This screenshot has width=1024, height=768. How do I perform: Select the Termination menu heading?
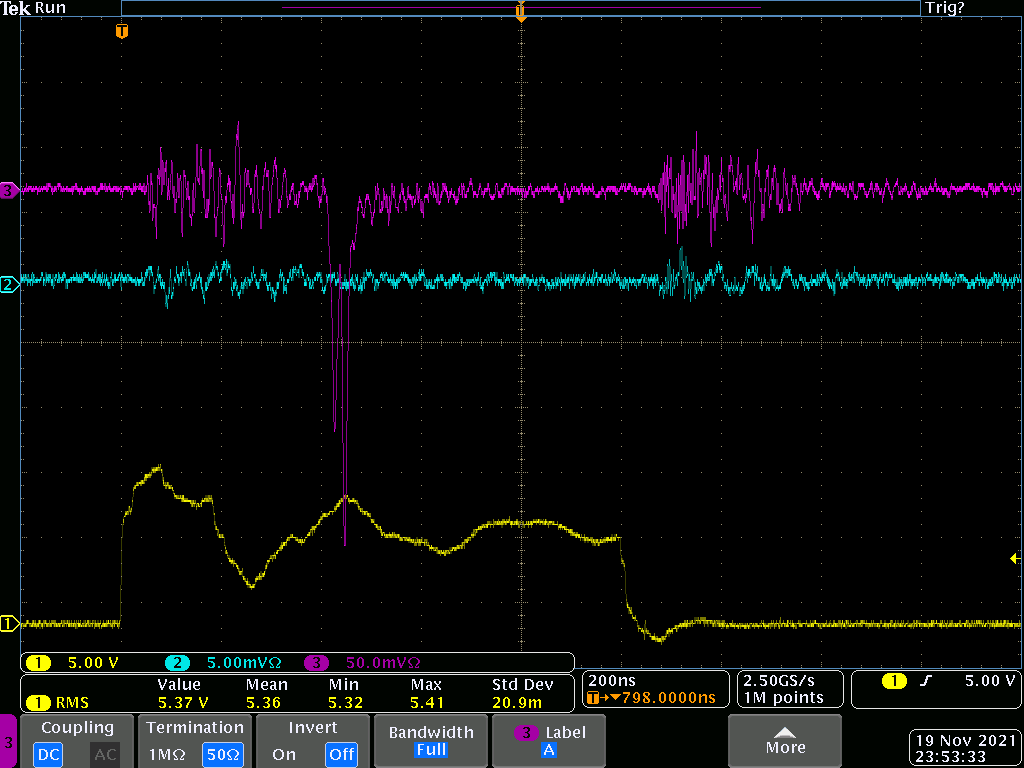point(195,728)
